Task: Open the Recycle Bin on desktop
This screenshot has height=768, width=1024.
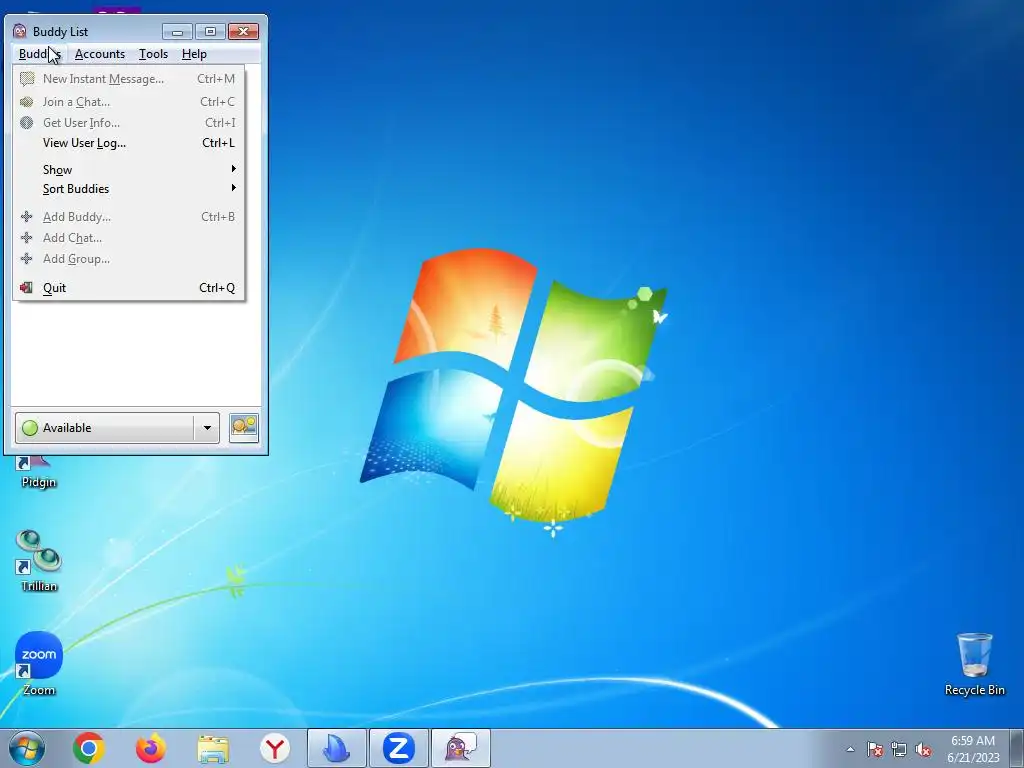Action: coord(974,664)
